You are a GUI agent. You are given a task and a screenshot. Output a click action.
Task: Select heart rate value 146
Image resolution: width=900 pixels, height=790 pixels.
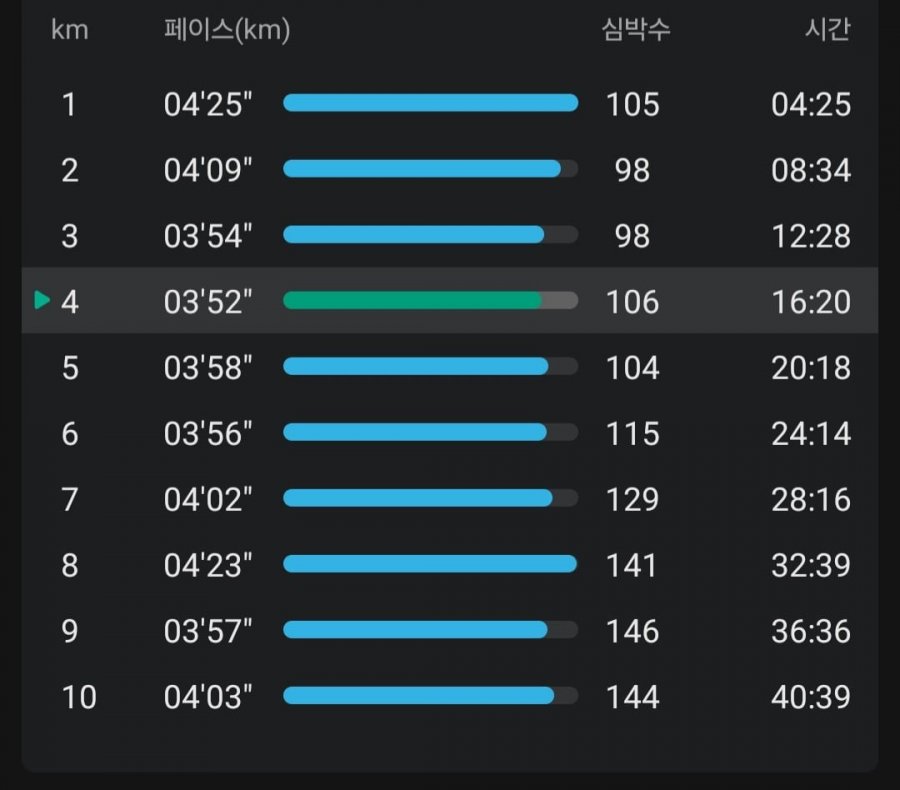click(633, 631)
